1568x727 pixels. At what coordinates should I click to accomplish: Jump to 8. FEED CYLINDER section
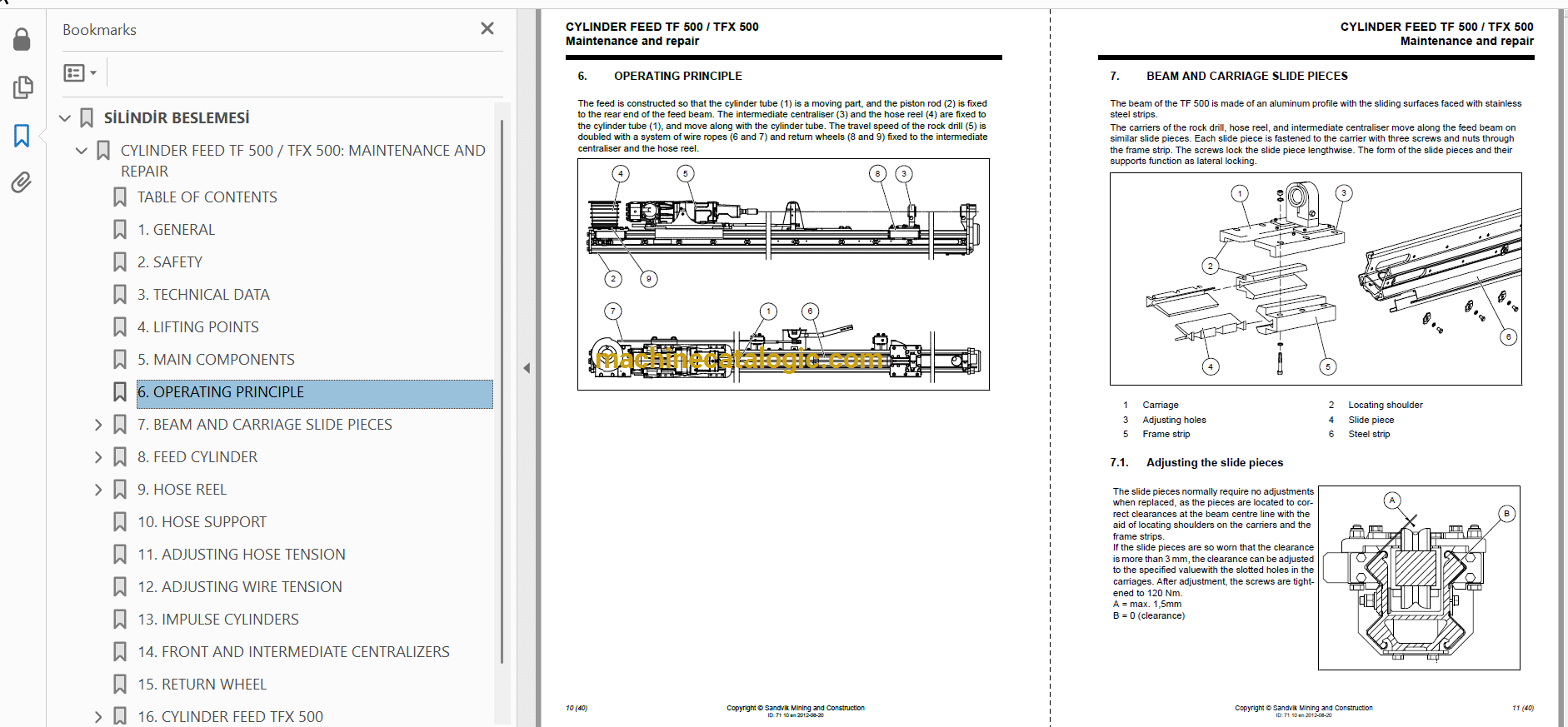[197, 457]
